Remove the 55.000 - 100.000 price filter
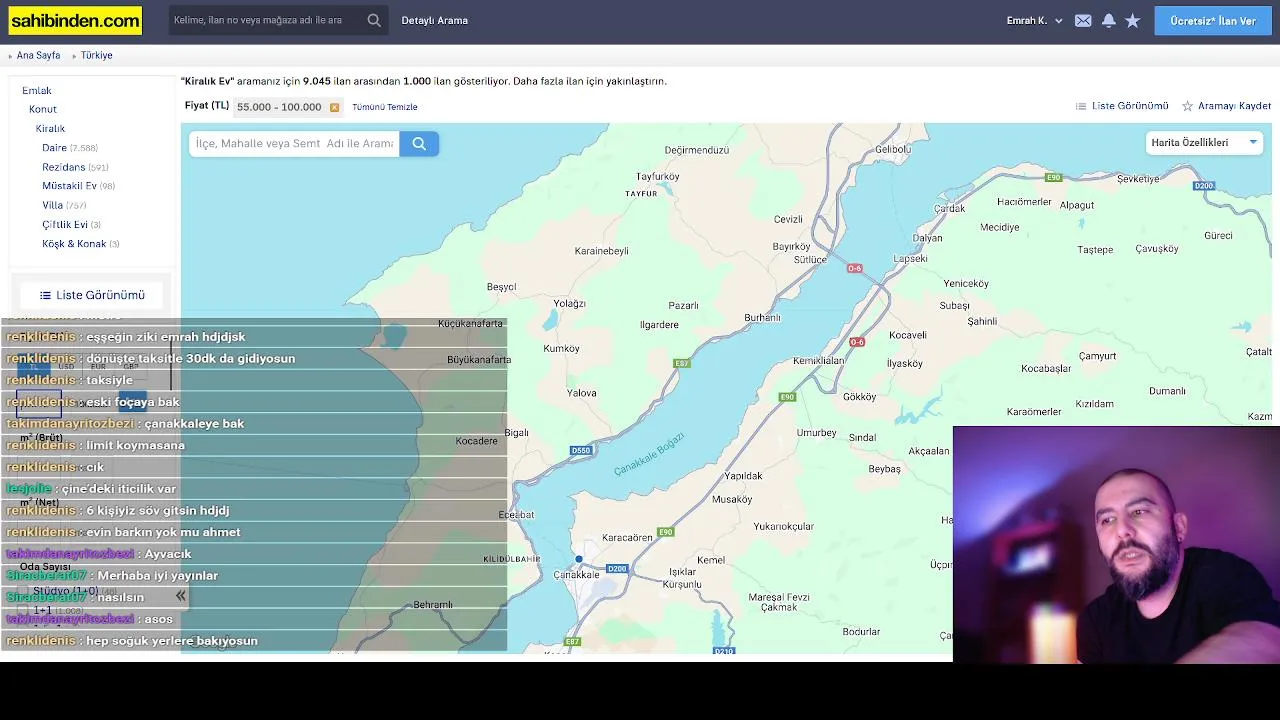The image size is (1280, 720). (x=334, y=107)
